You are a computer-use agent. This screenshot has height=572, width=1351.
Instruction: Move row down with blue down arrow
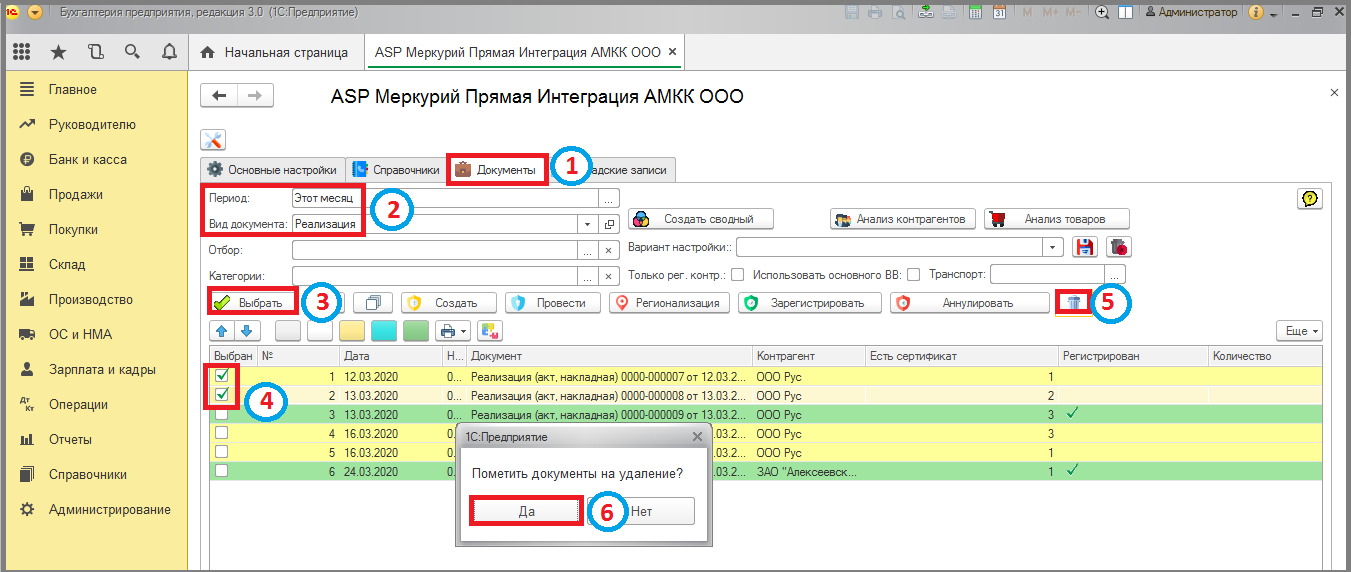[x=248, y=330]
